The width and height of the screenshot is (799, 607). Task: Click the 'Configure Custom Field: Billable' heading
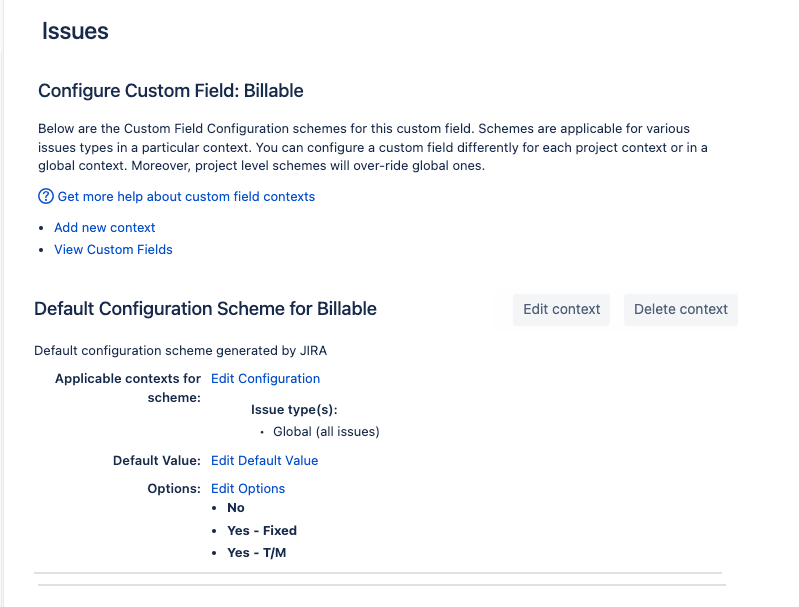(x=171, y=91)
